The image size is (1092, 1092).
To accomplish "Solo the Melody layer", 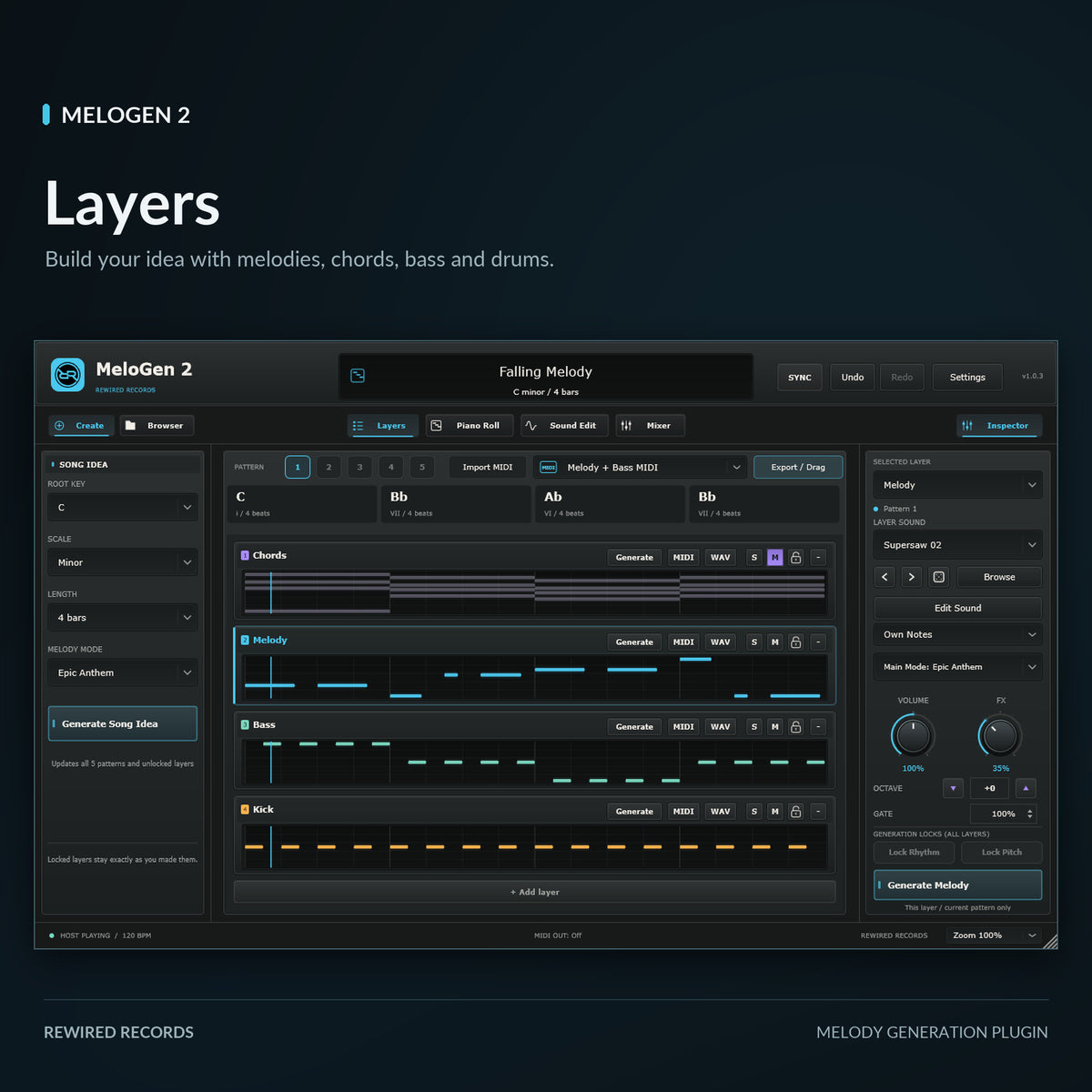I will click(x=753, y=642).
